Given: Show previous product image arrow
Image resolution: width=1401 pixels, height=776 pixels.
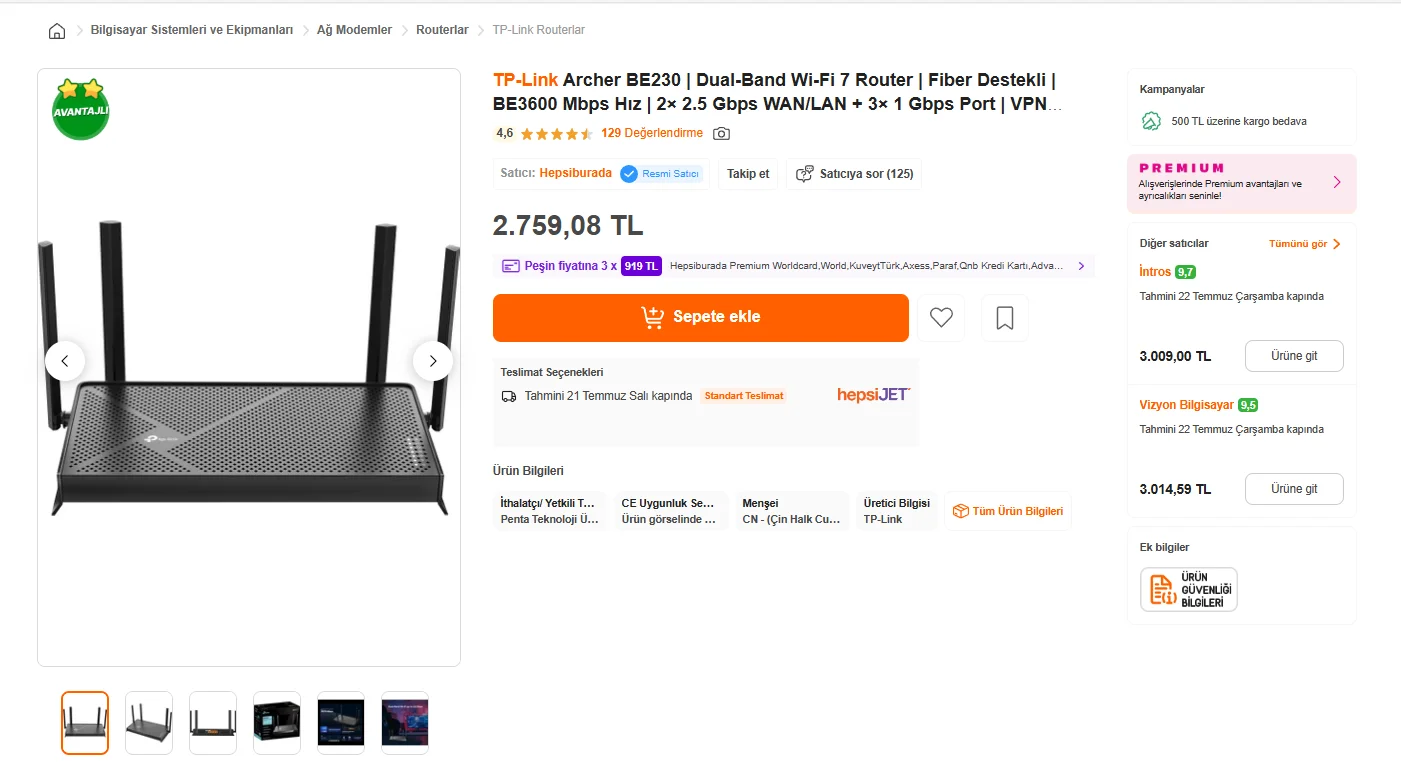Looking at the screenshot, I should [65, 361].
